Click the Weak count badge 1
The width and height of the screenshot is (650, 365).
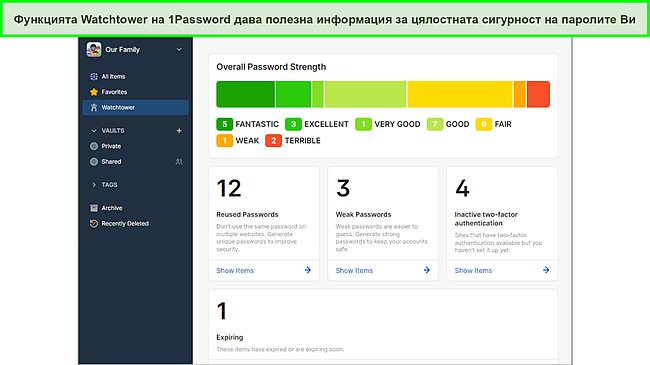coord(224,141)
